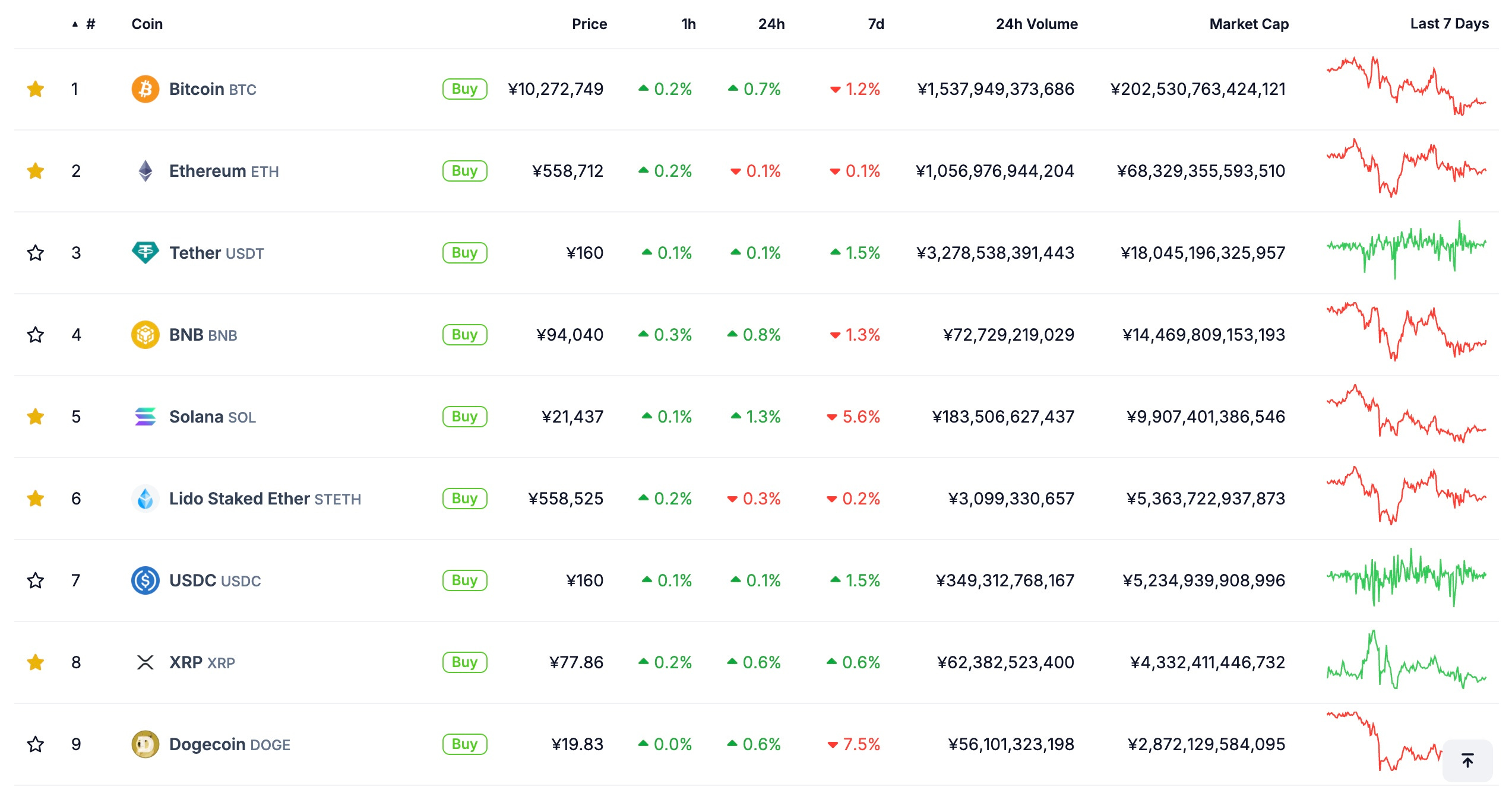Viewport: 1512px width, 787px height.
Task: Sort by the 24h Volume header
Action: (x=1036, y=24)
